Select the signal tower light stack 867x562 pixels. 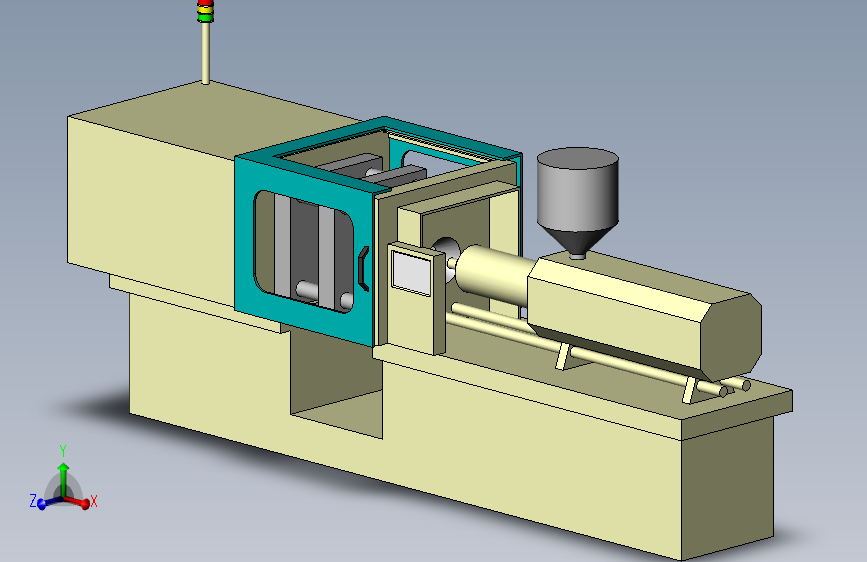[205, 11]
